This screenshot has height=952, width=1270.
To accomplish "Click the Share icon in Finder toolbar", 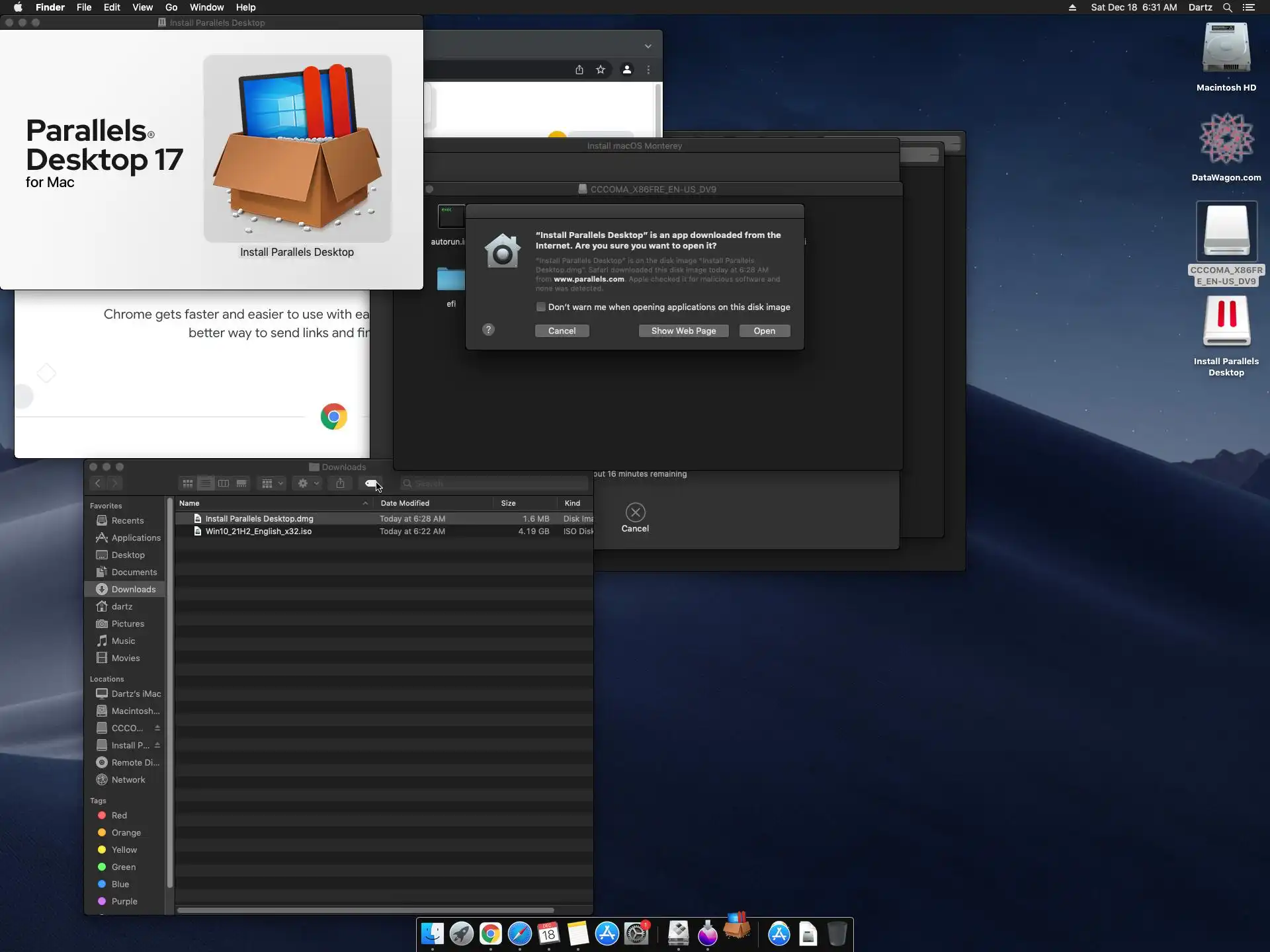I will (x=340, y=483).
